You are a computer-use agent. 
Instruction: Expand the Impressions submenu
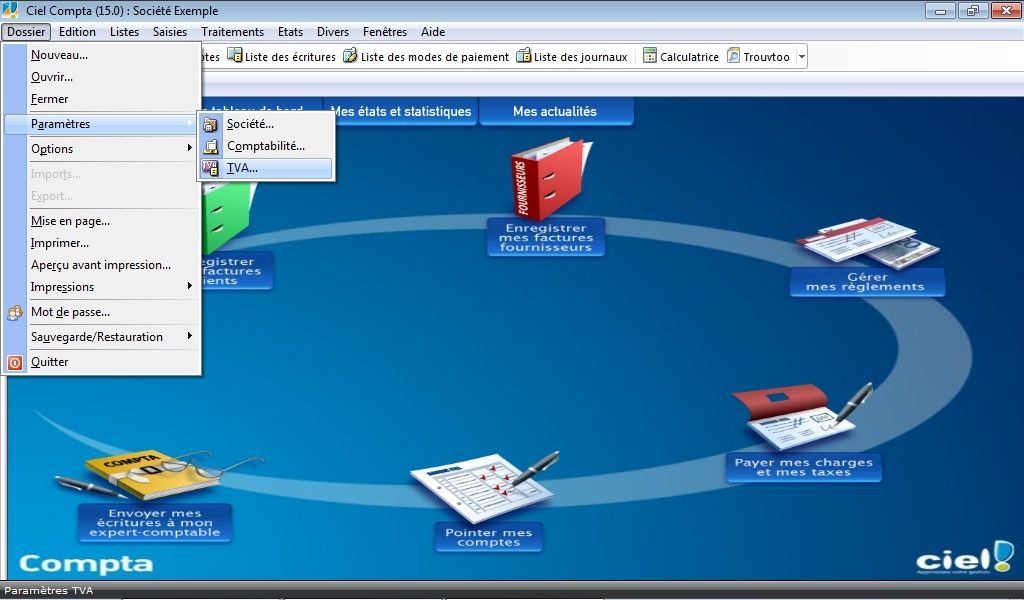[x=103, y=287]
